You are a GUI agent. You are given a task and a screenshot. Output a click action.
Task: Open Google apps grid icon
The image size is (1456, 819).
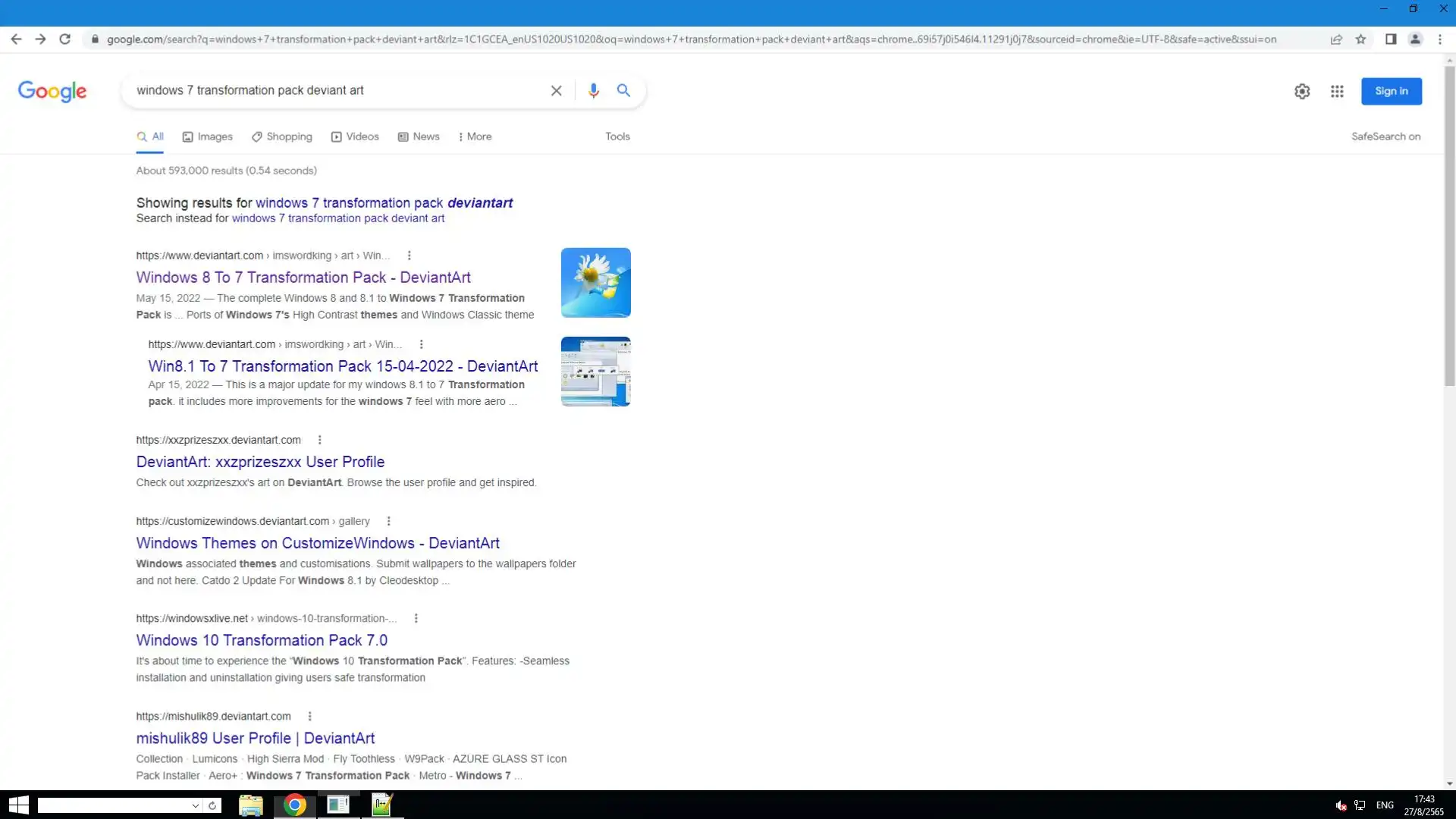(1337, 91)
